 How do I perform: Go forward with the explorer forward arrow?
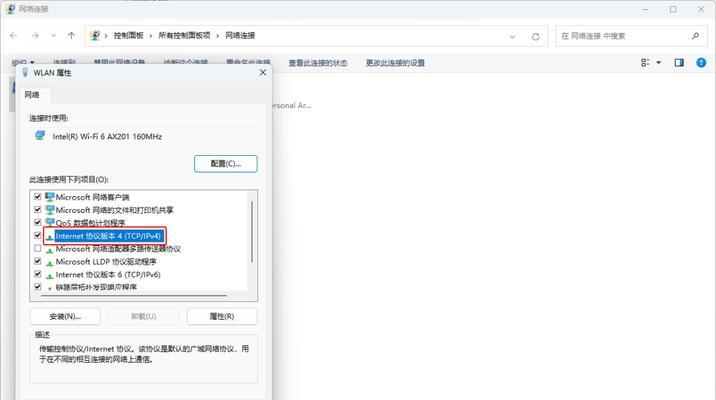tap(35, 36)
